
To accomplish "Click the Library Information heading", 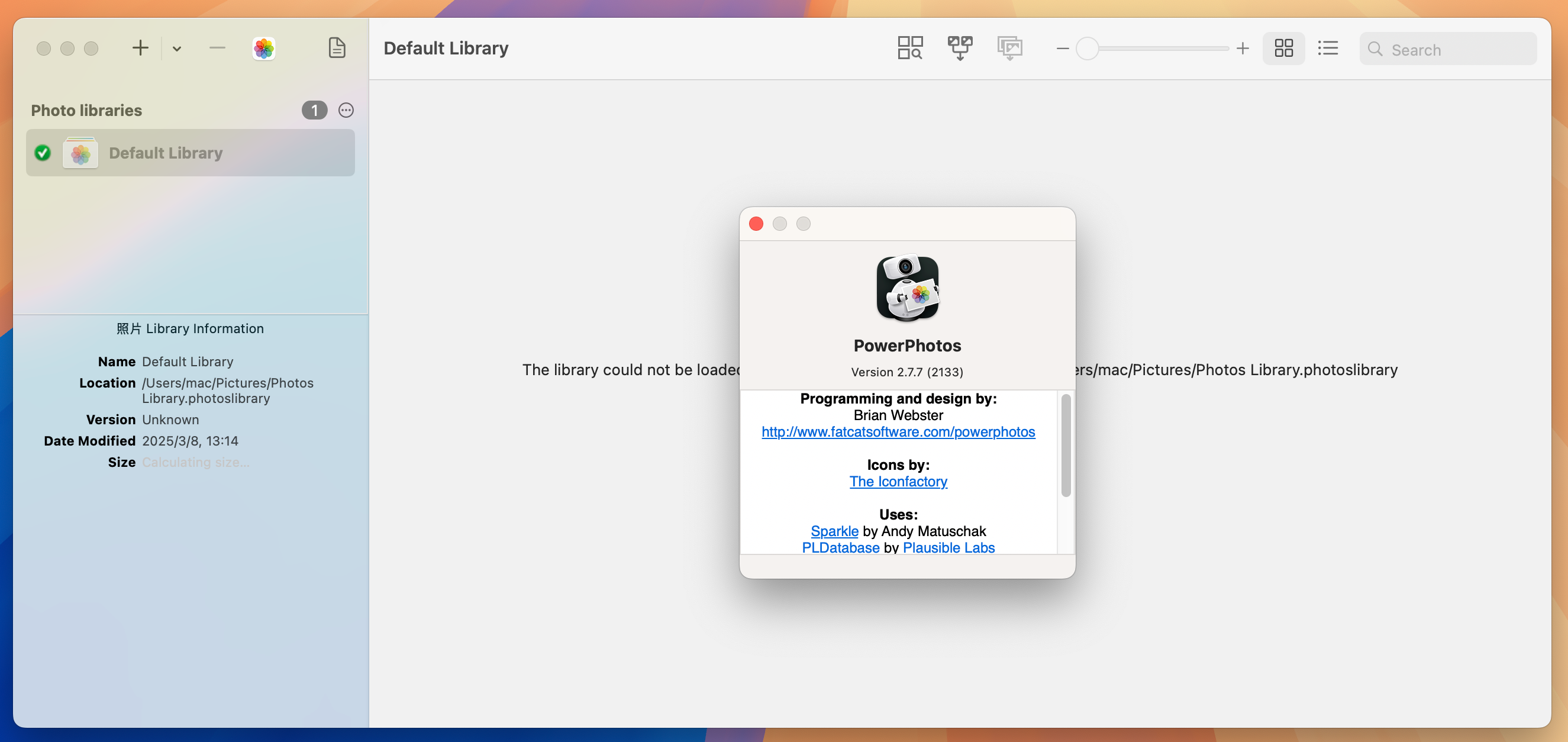I will coord(190,329).
